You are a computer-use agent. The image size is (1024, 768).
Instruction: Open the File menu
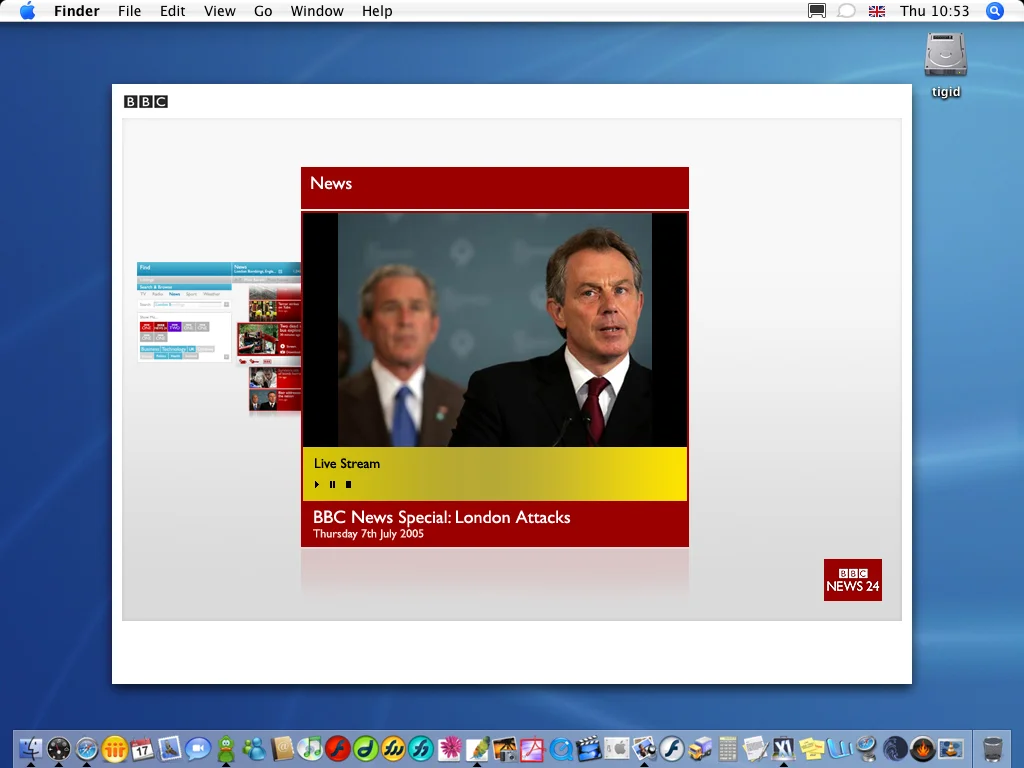pyautogui.click(x=129, y=11)
